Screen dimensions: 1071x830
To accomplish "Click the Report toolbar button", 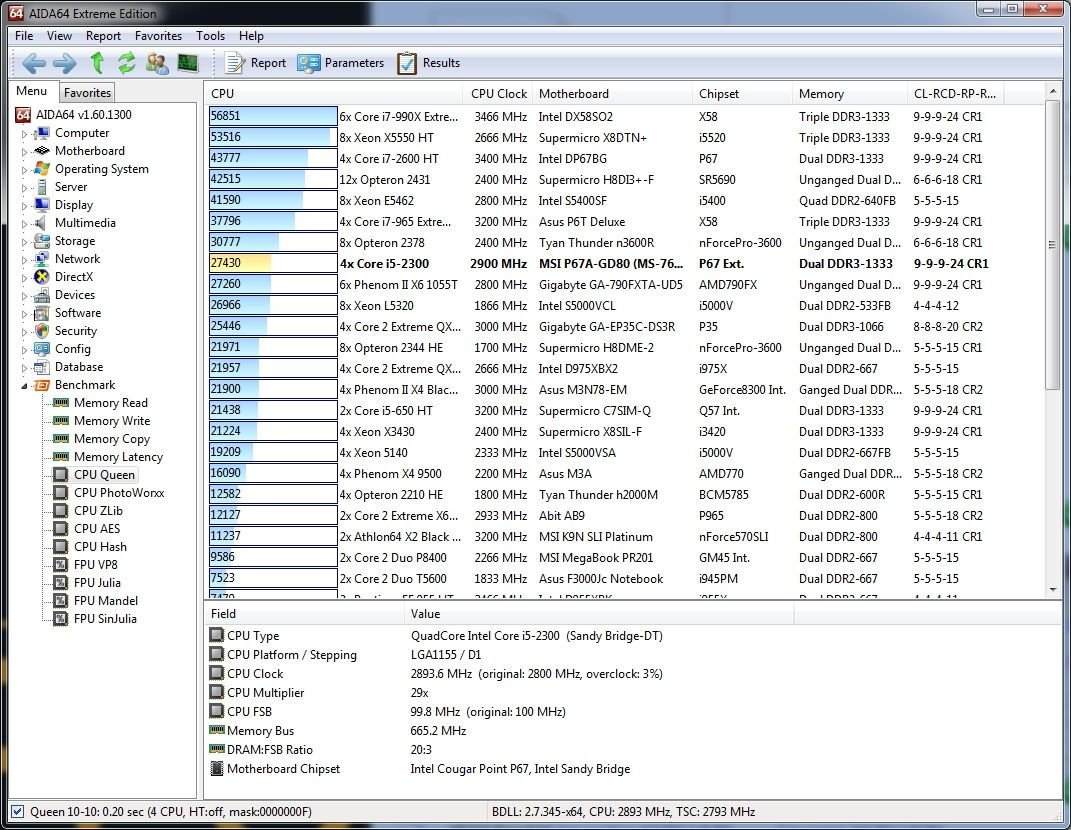I will pos(255,63).
